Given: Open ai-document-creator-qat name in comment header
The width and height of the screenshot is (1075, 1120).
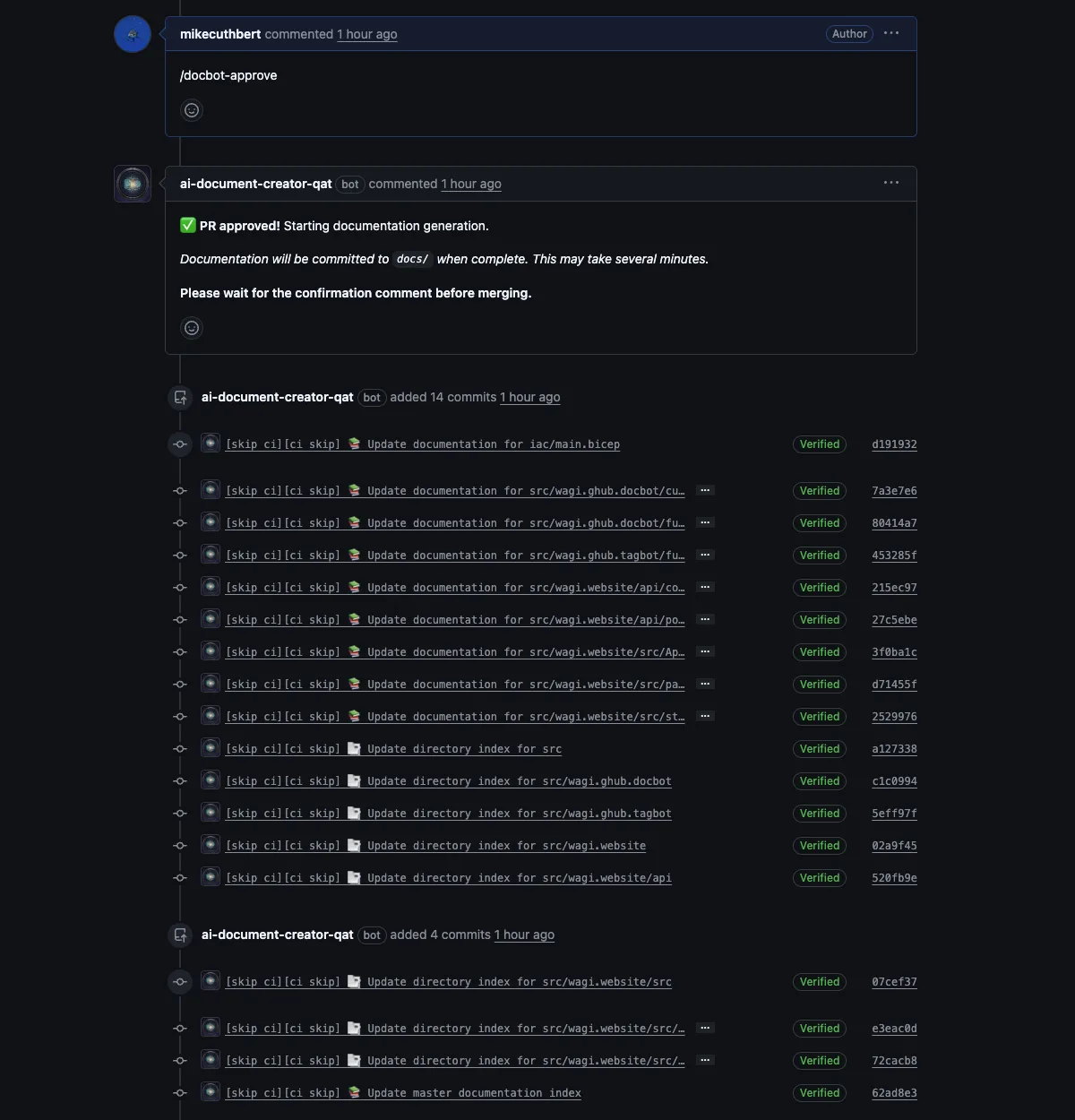Looking at the screenshot, I should (x=256, y=184).
